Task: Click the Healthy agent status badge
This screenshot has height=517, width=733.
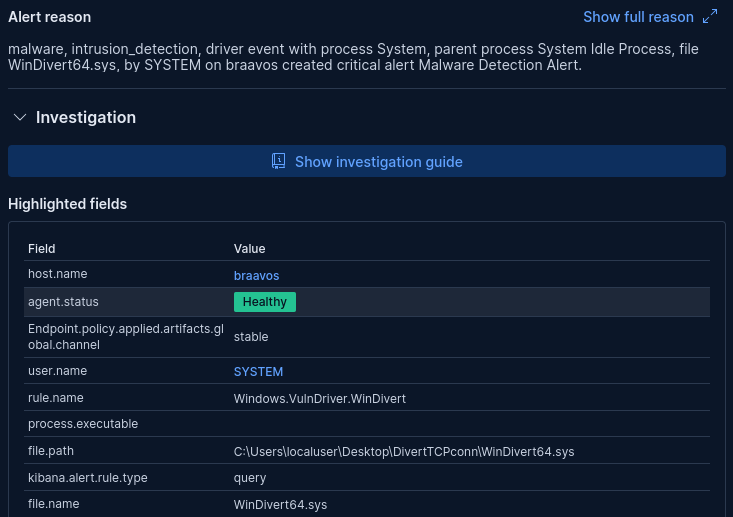Action: (x=265, y=302)
